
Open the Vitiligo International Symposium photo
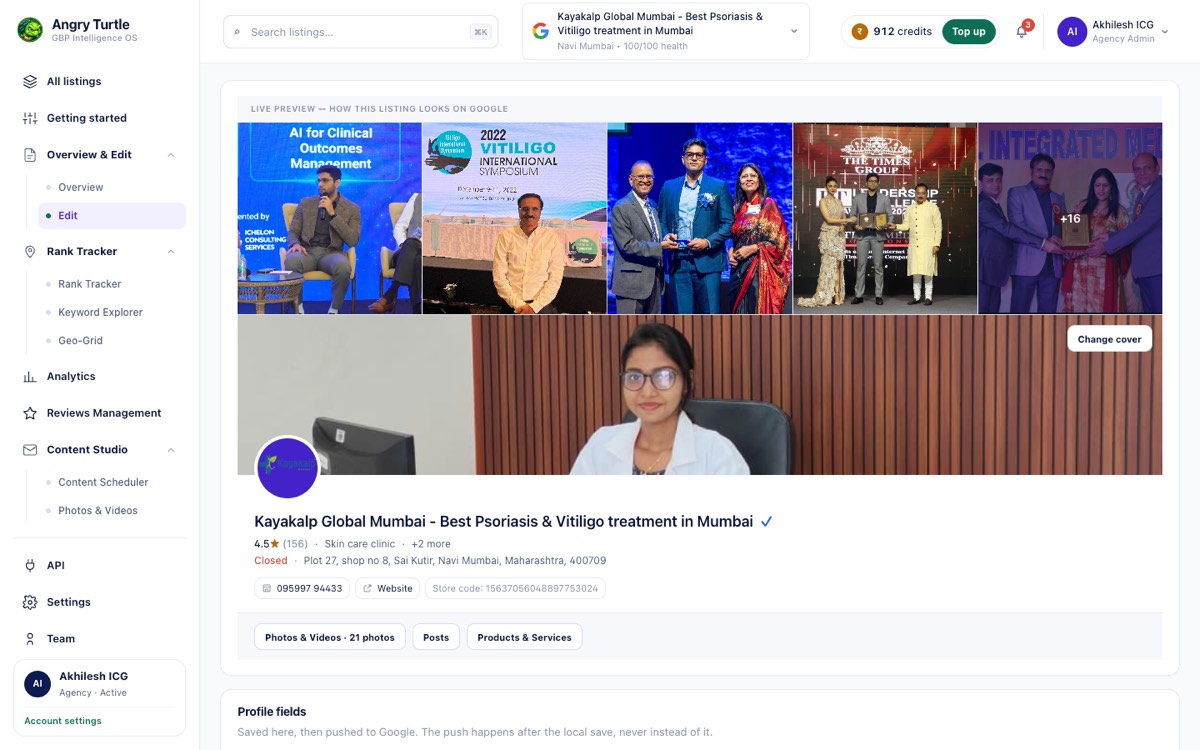(514, 218)
